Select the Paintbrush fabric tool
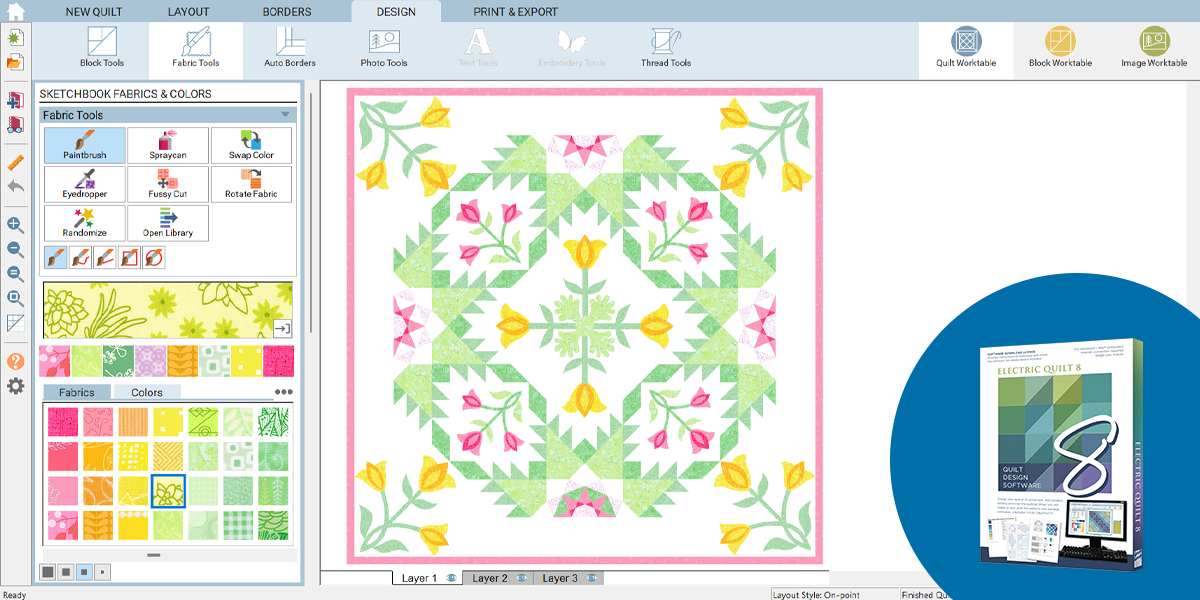 tap(85, 145)
